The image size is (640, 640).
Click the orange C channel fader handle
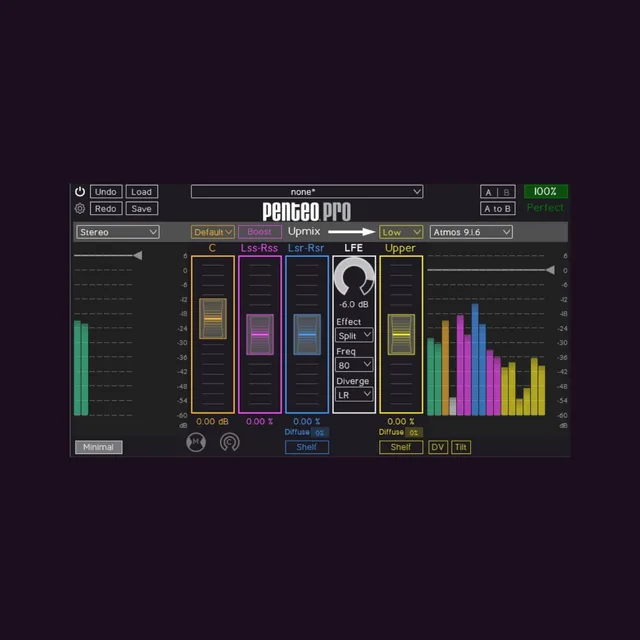[213, 319]
